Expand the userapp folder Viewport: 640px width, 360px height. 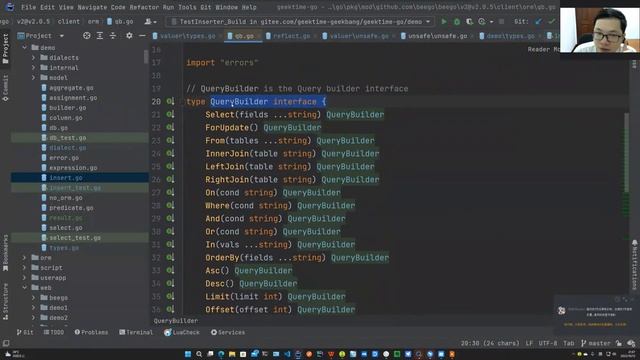coord(25,278)
